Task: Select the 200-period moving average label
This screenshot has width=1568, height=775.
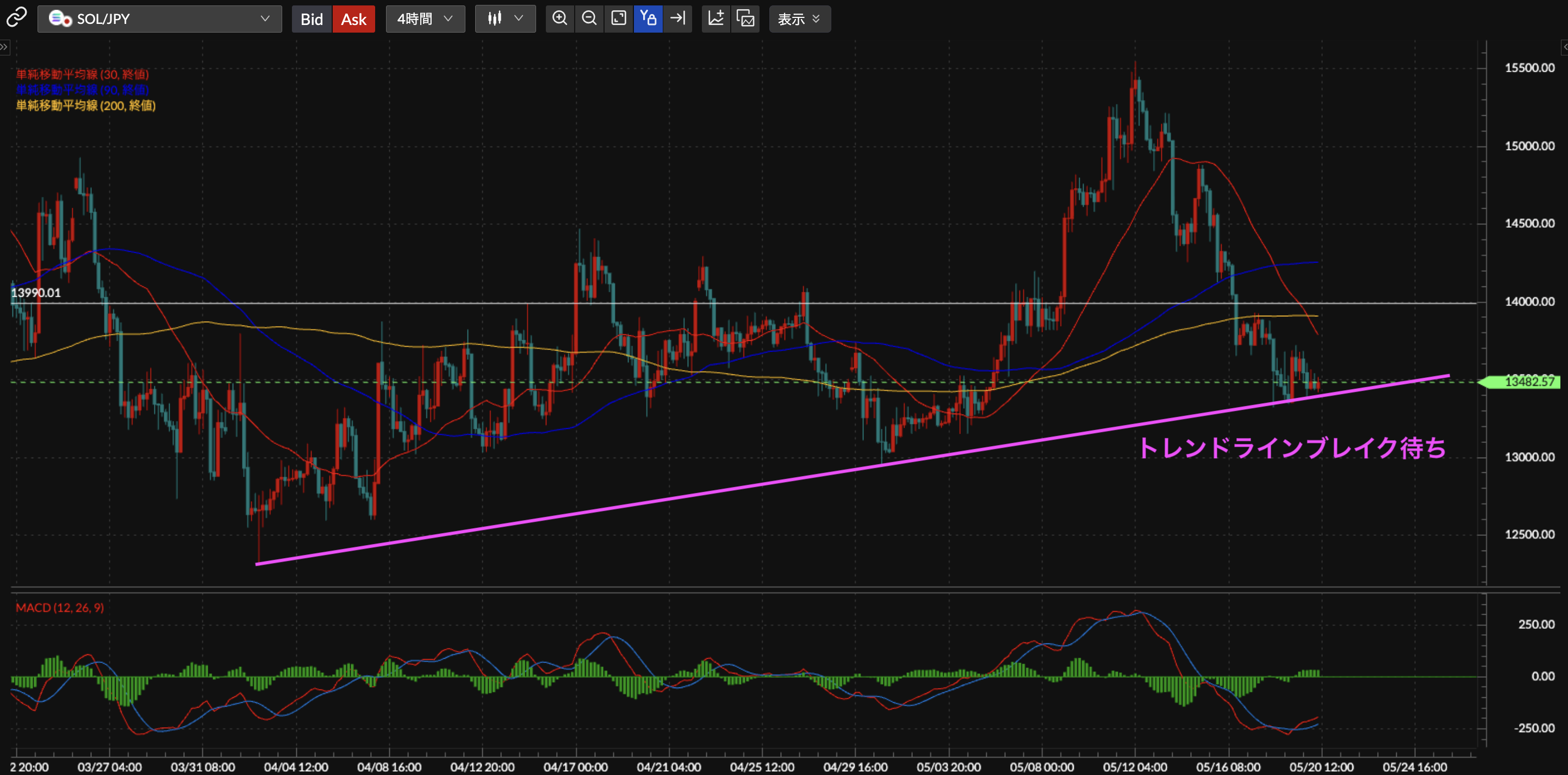Action: pos(86,105)
